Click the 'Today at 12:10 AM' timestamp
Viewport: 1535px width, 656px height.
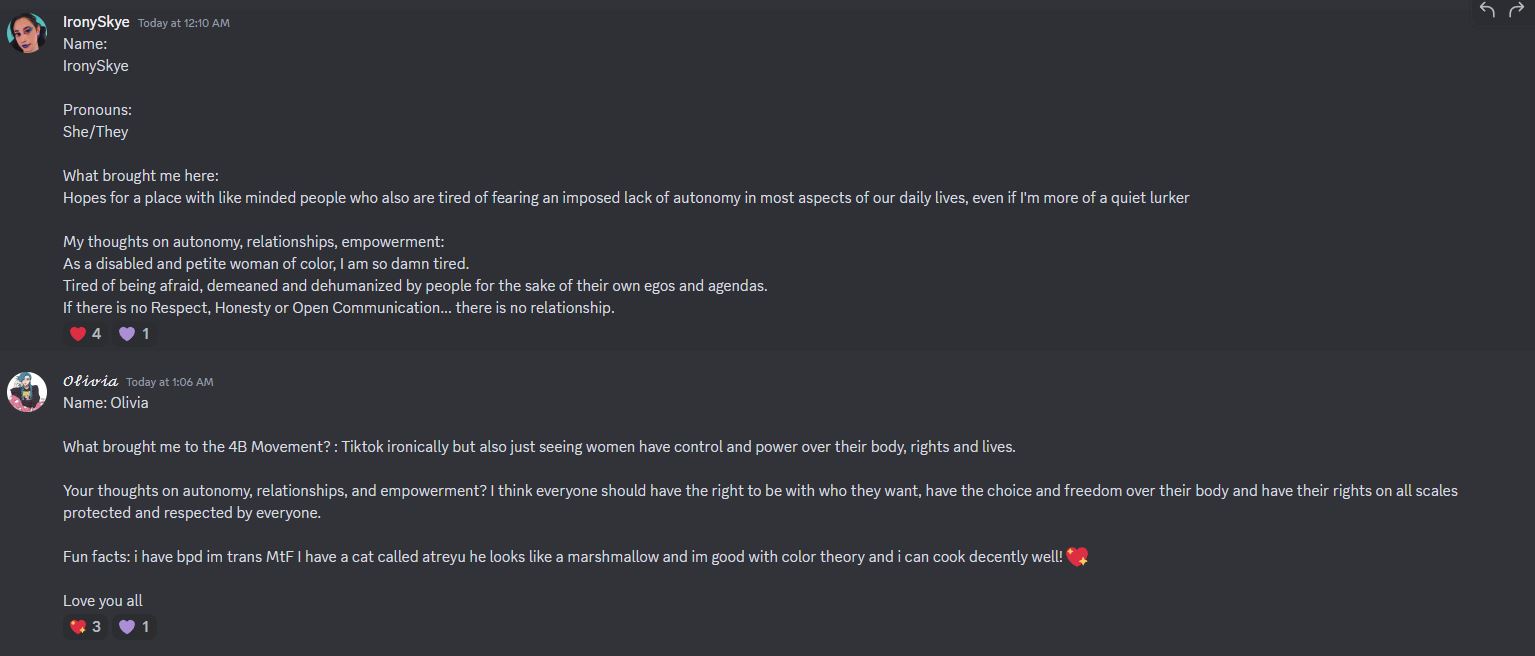(184, 23)
